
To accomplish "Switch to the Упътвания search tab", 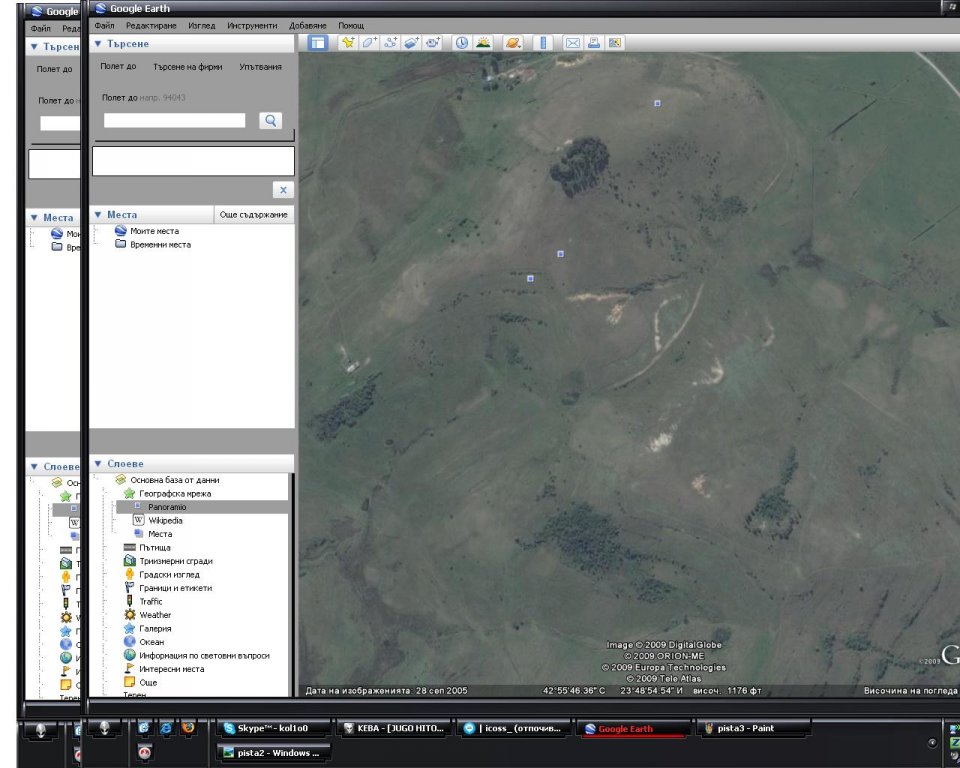I will point(260,67).
